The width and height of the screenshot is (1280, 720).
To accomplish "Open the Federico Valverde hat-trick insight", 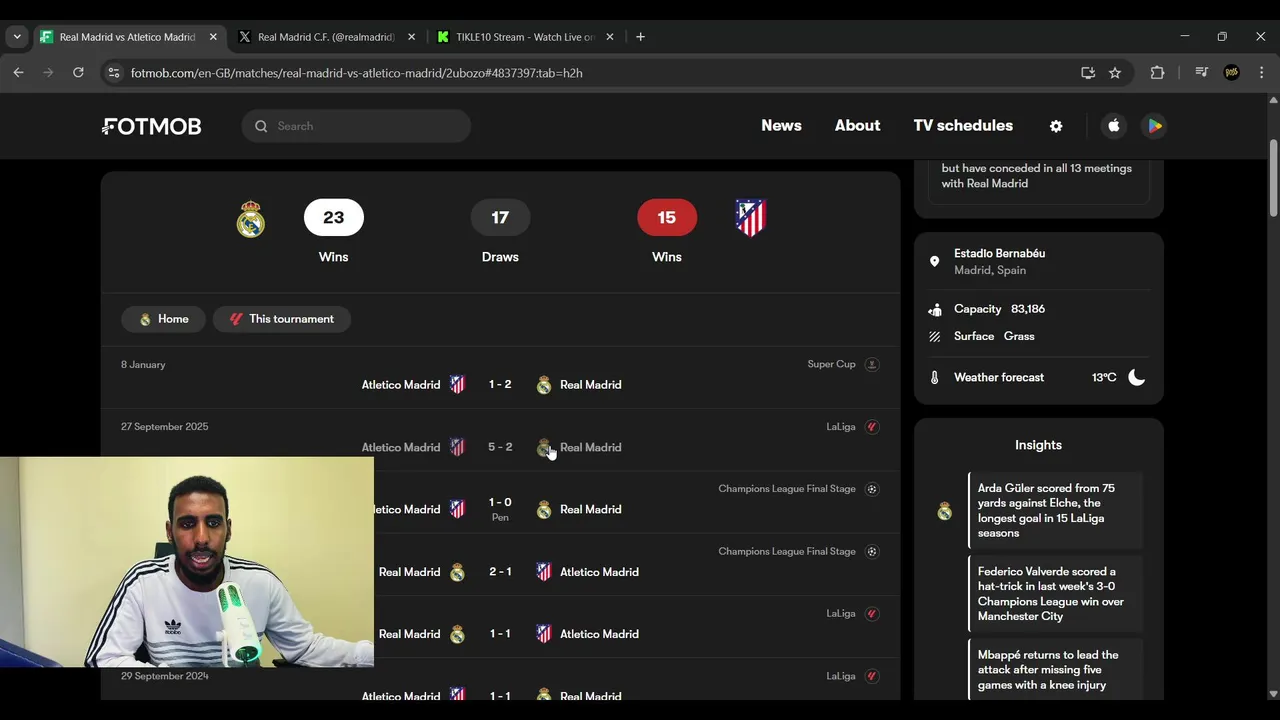I will pyautogui.click(x=1056, y=594).
